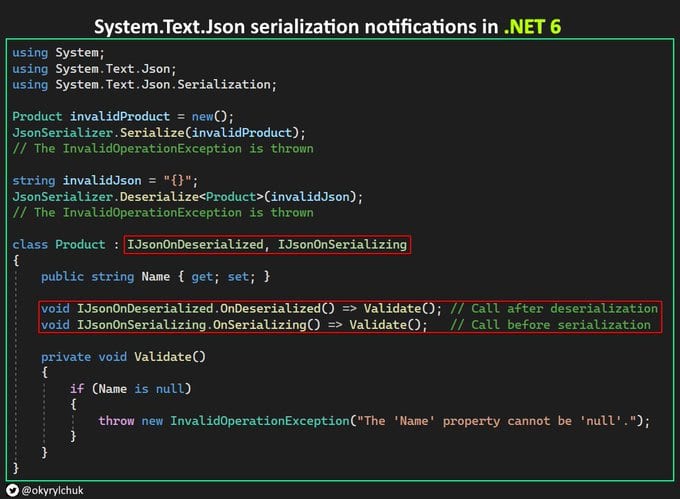Viewport: 680px width, 499px height.
Task: Click the thrown-exception comment below the Deserialize call
Action: (163, 212)
